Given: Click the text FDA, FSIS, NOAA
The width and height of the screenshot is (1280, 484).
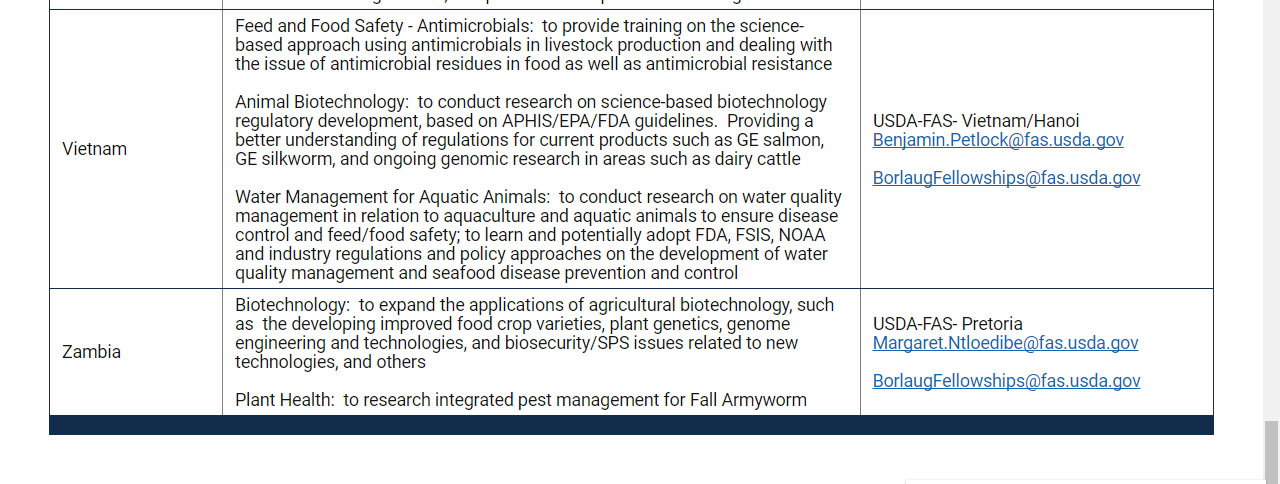Looking at the screenshot, I should pos(757,235).
